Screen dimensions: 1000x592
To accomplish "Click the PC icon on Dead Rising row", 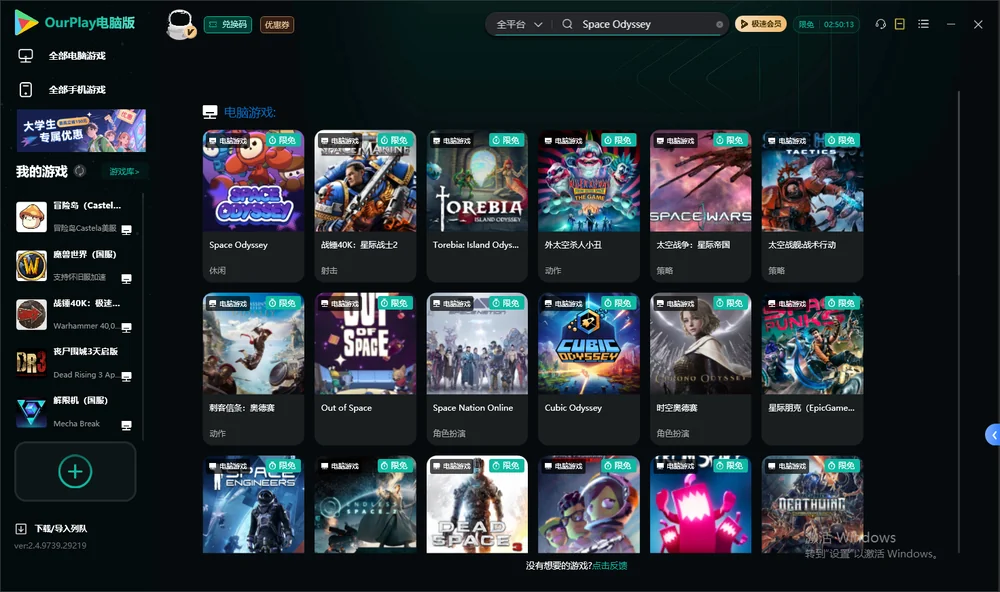I will pyautogui.click(x=126, y=376).
